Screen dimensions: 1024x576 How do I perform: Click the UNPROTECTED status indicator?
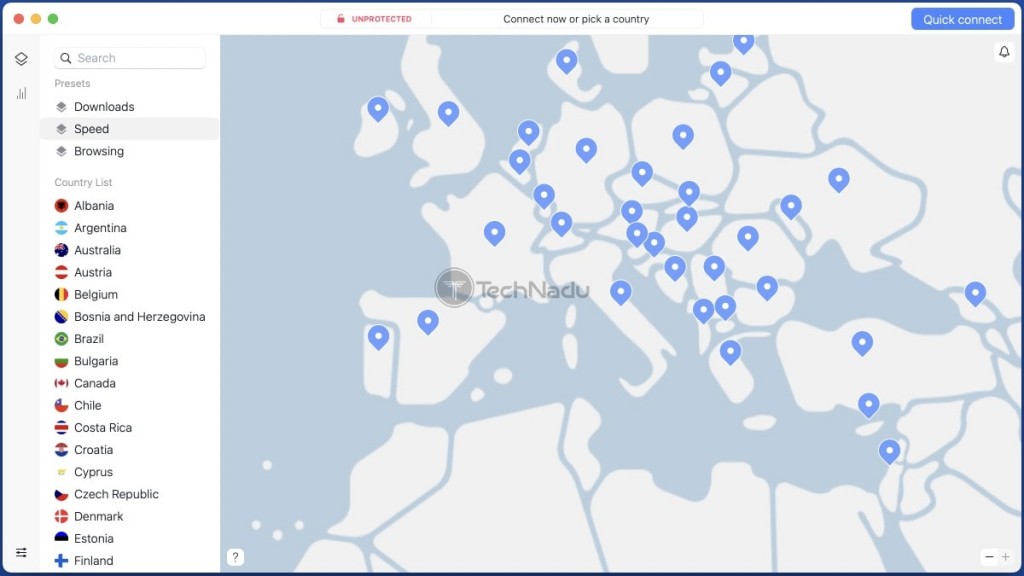[x=375, y=19]
